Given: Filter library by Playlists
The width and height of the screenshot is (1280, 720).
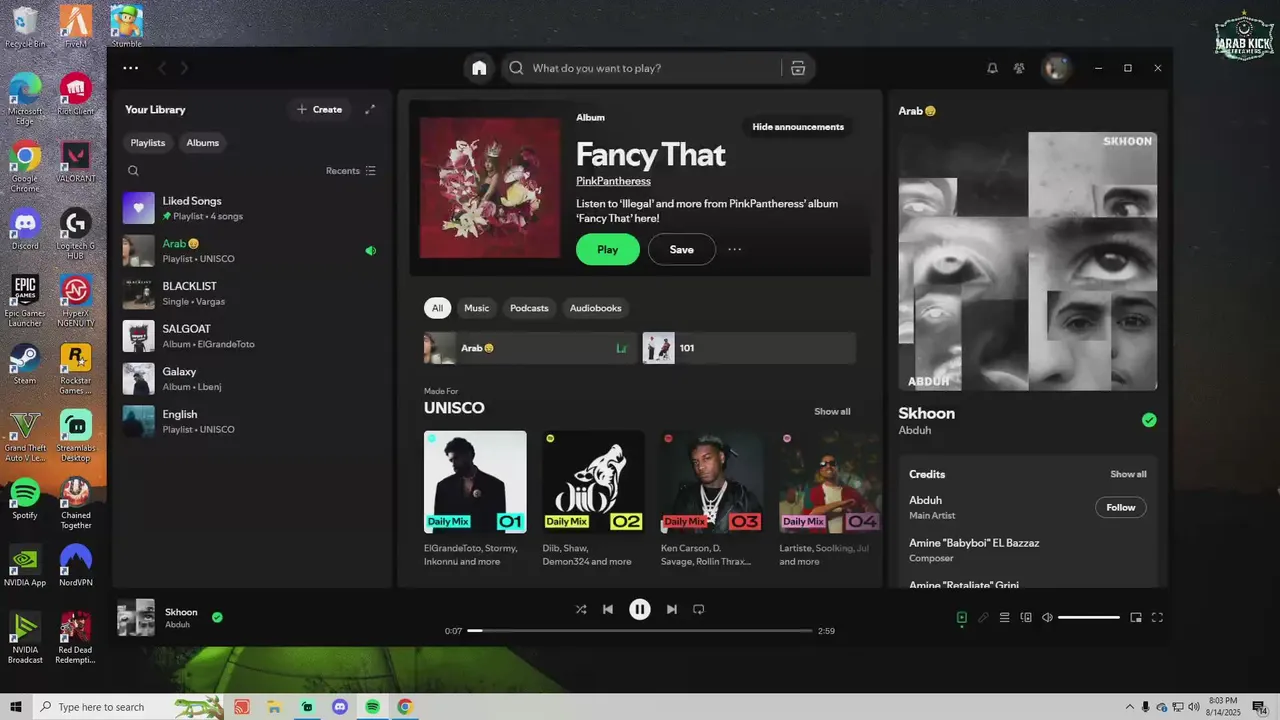Looking at the screenshot, I should 148,142.
